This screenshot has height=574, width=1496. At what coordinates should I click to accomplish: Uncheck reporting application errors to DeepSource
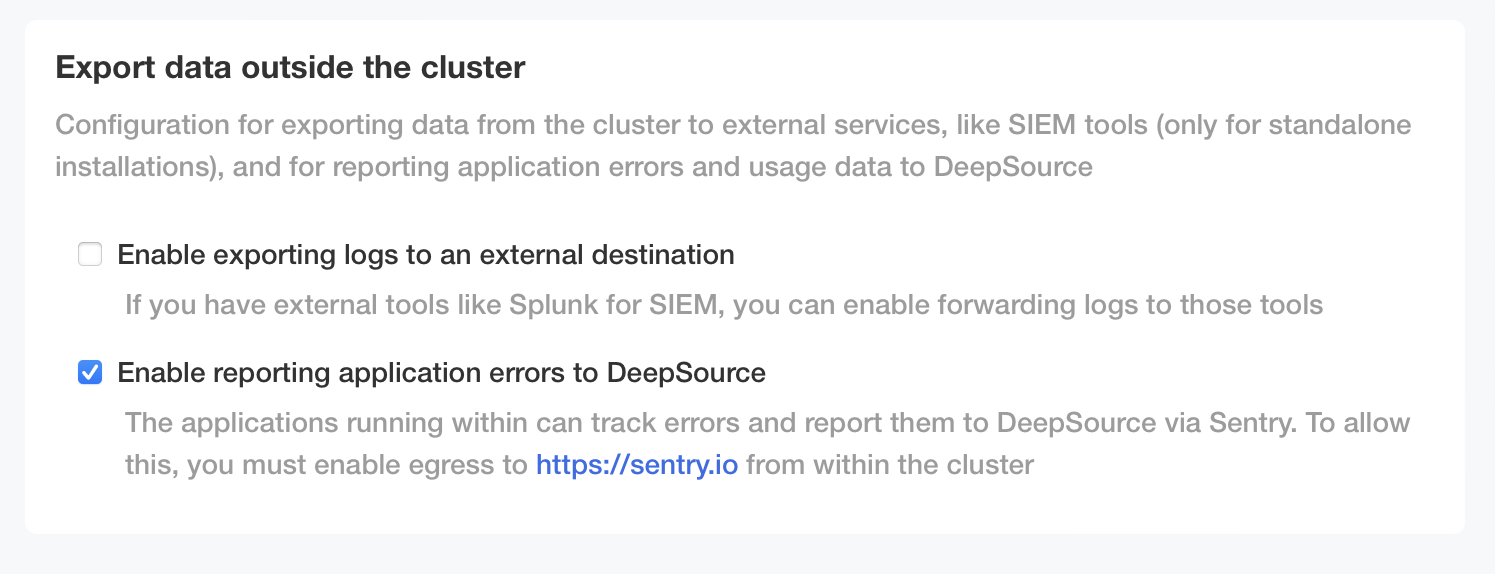tap(90, 373)
